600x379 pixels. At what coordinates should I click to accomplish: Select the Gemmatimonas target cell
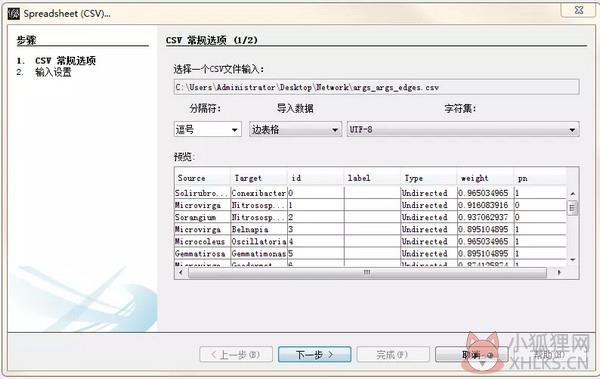coord(259,253)
